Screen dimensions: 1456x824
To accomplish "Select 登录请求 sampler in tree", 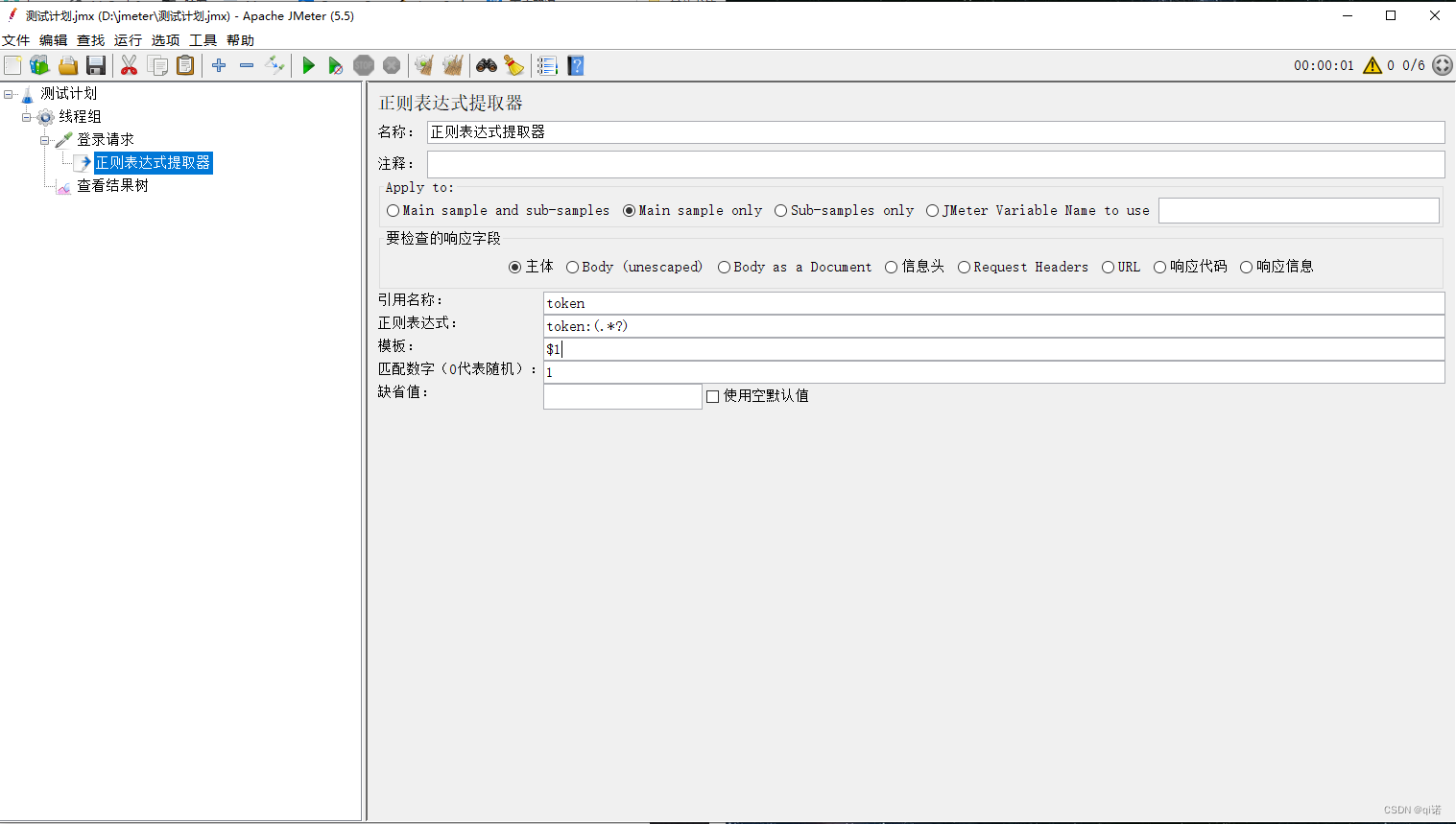I will pos(106,139).
